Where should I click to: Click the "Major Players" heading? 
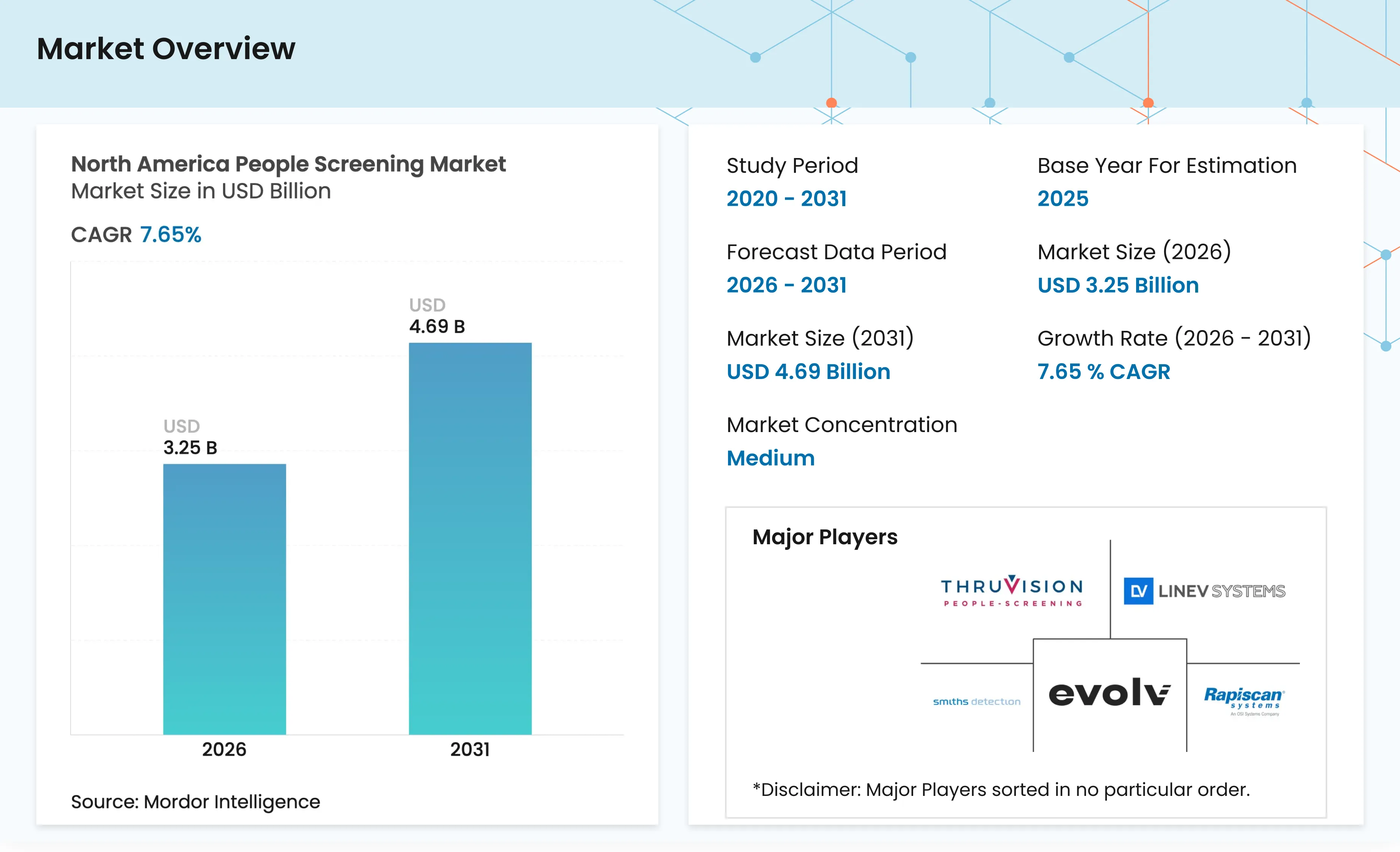[824, 537]
